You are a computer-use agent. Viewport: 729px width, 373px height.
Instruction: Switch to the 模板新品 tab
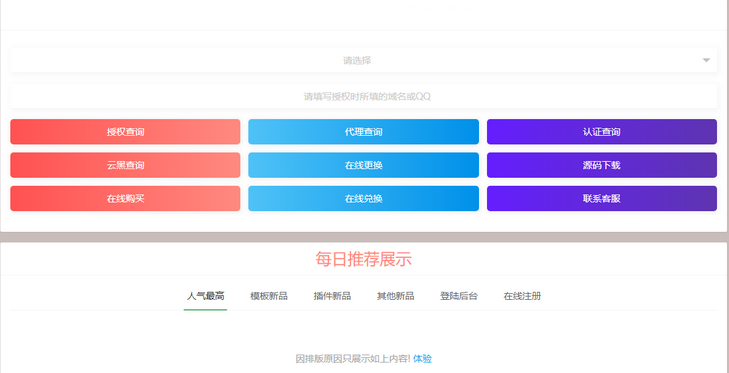tap(269, 296)
